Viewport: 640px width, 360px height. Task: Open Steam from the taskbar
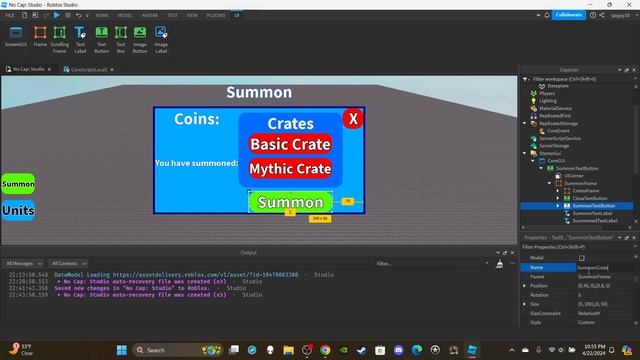(362, 350)
